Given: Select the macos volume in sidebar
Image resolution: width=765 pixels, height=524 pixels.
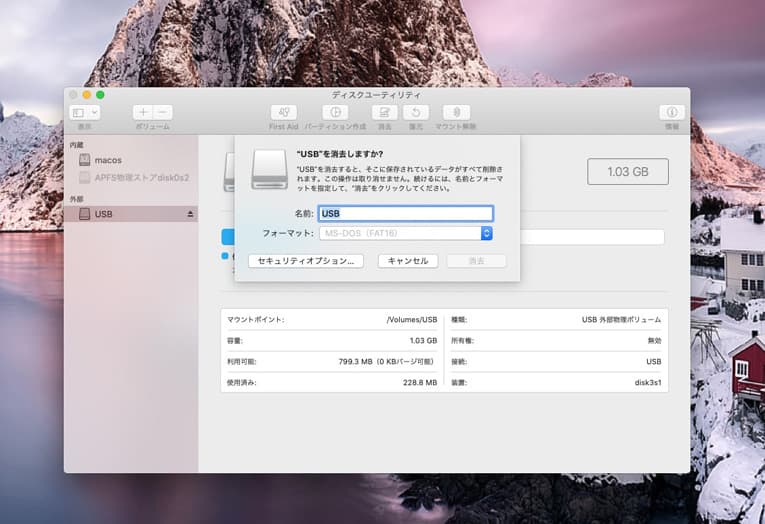Looking at the screenshot, I should pyautogui.click(x=107, y=160).
